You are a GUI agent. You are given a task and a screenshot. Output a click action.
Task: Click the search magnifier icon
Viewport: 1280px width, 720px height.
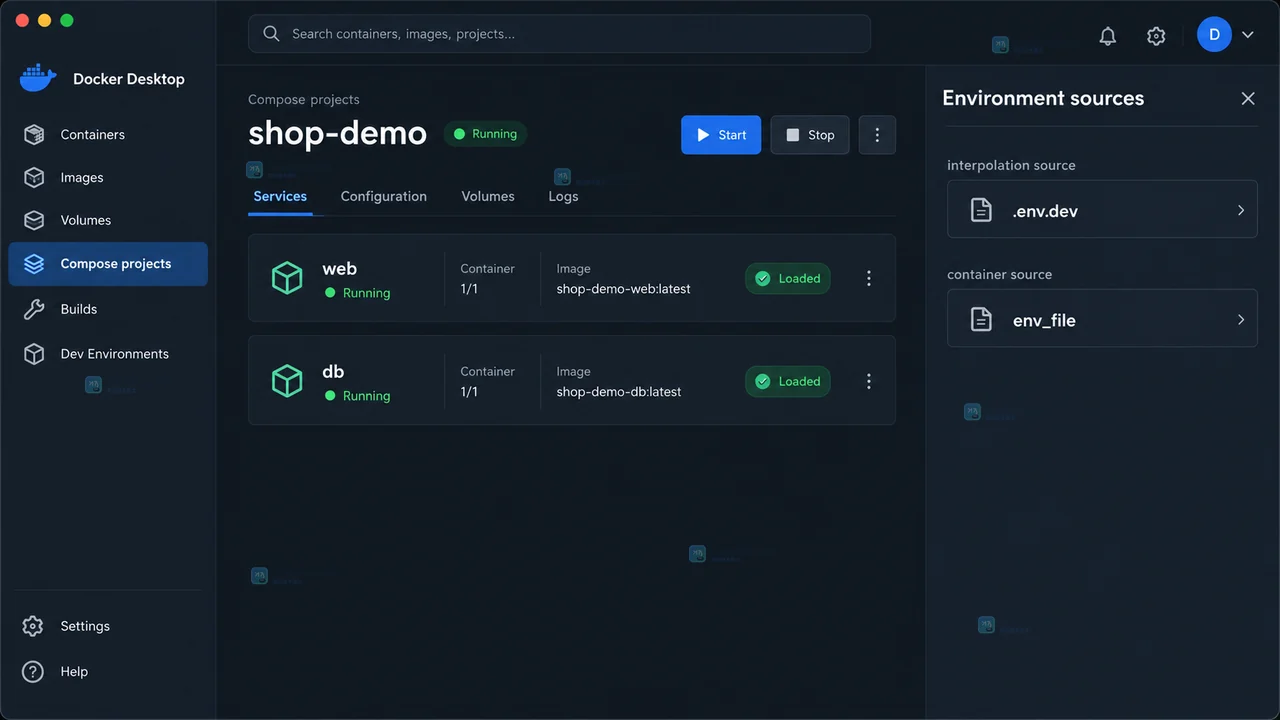click(271, 34)
